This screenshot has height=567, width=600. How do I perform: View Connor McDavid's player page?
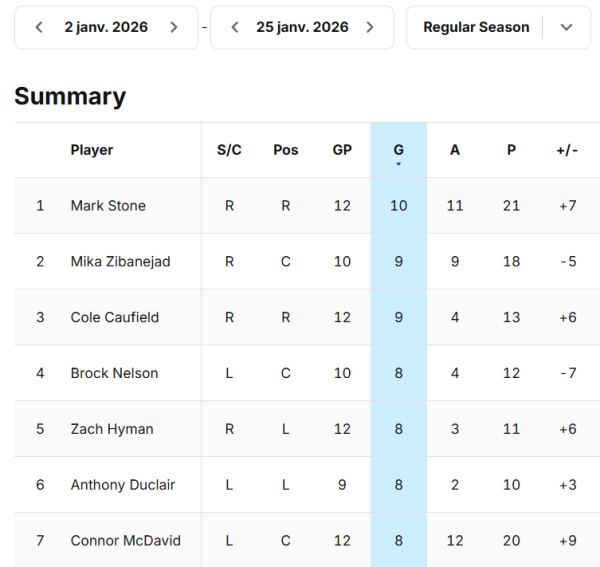(125, 541)
